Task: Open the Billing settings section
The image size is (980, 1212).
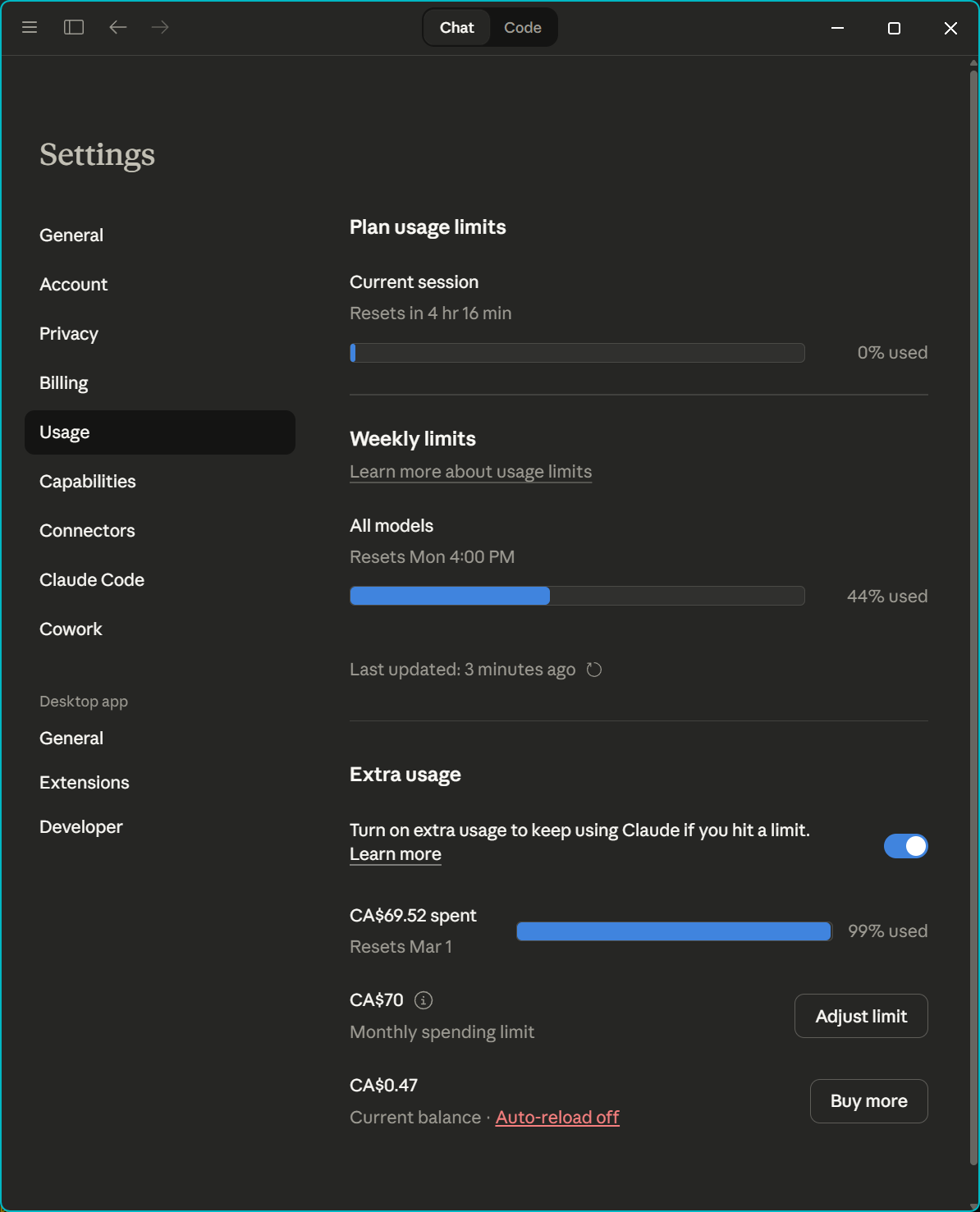Action: tap(64, 383)
